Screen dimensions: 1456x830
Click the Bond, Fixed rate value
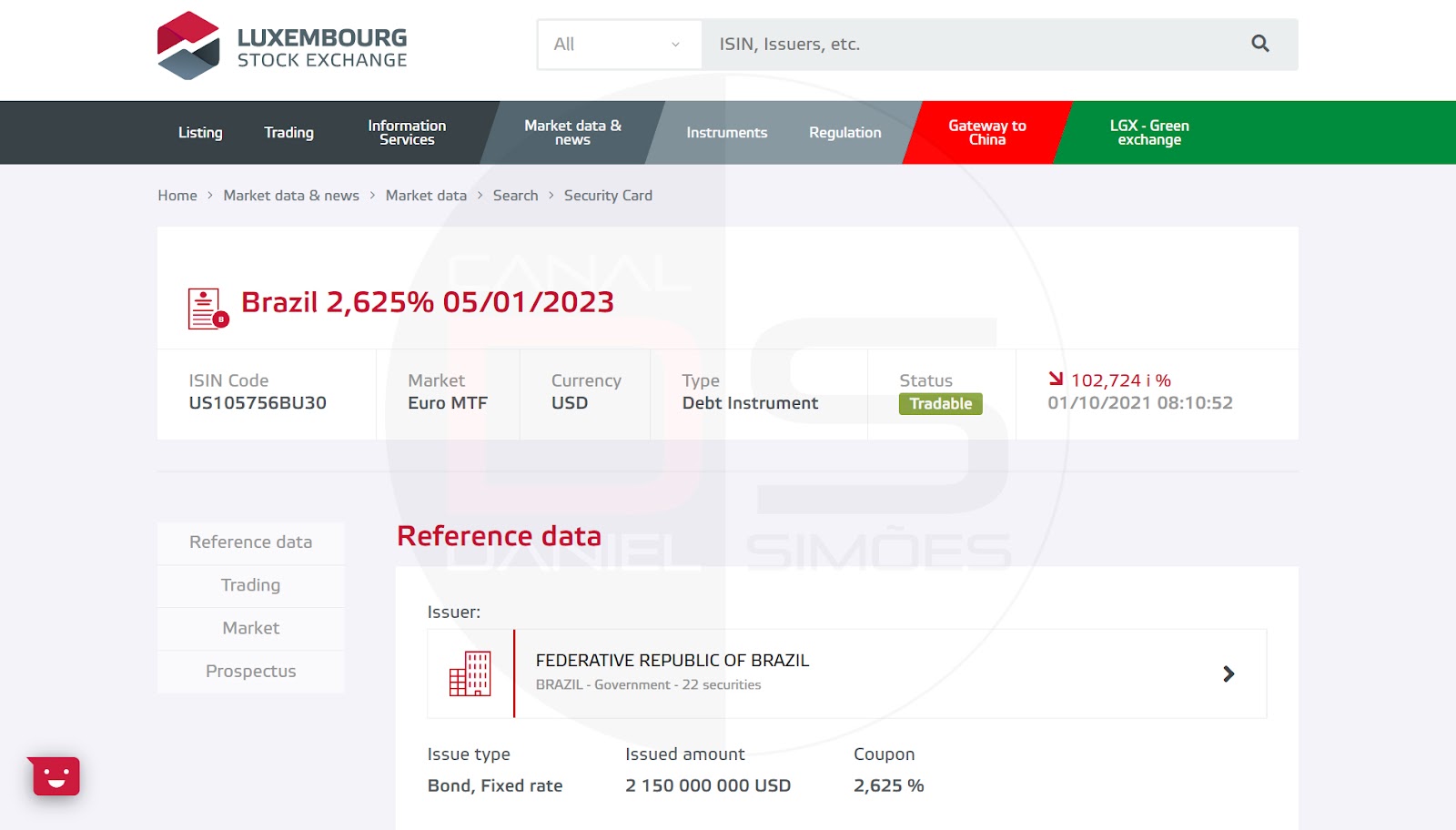[x=495, y=785]
